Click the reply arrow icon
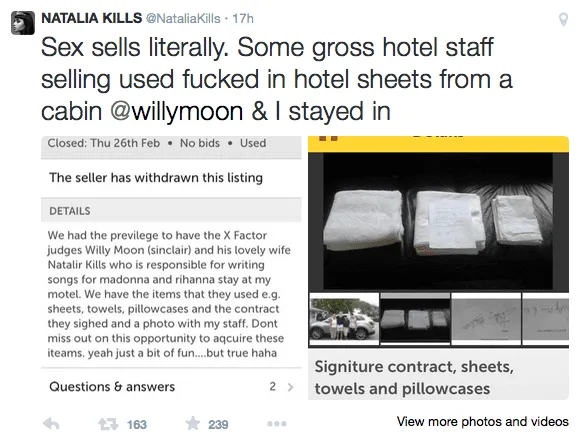 51,424
